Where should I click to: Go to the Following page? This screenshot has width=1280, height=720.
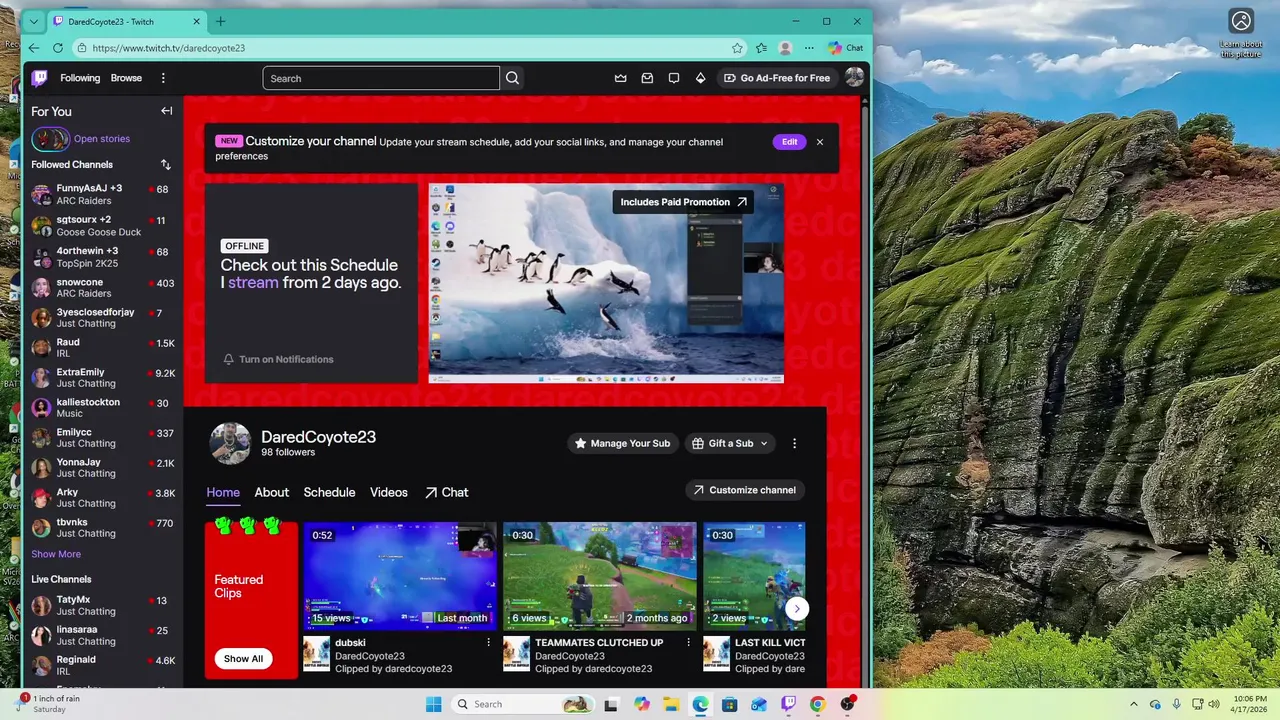pos(80,78)
